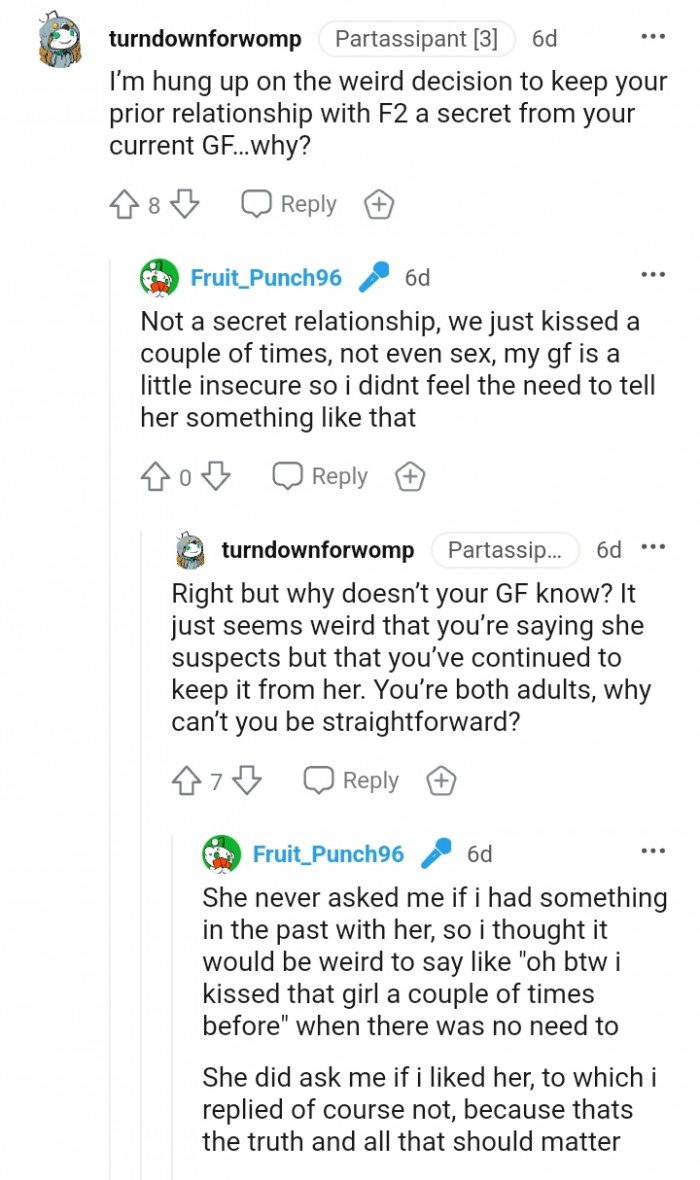Viewport: 700px width, 1180px height.
Task: Click the OP microphone badge next to Fruit_Punch96
Action: 372,277
